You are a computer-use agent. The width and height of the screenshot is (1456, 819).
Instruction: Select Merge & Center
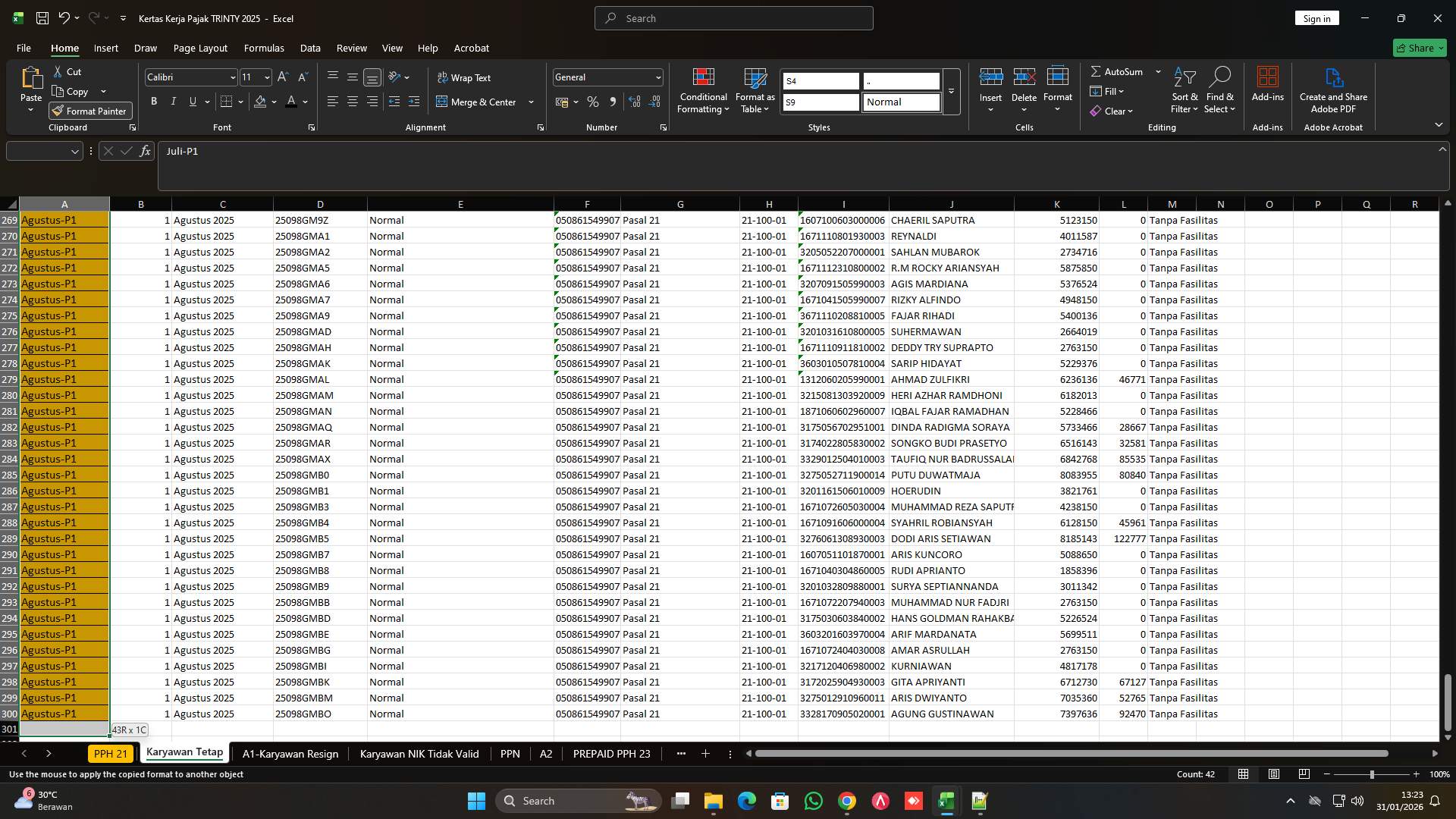coord(479,102)
